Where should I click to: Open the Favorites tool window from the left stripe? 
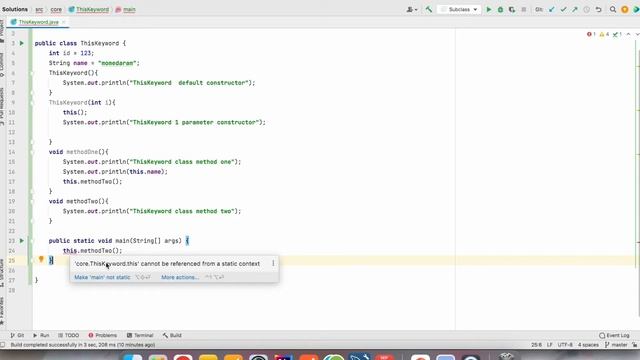click(2, 311)
